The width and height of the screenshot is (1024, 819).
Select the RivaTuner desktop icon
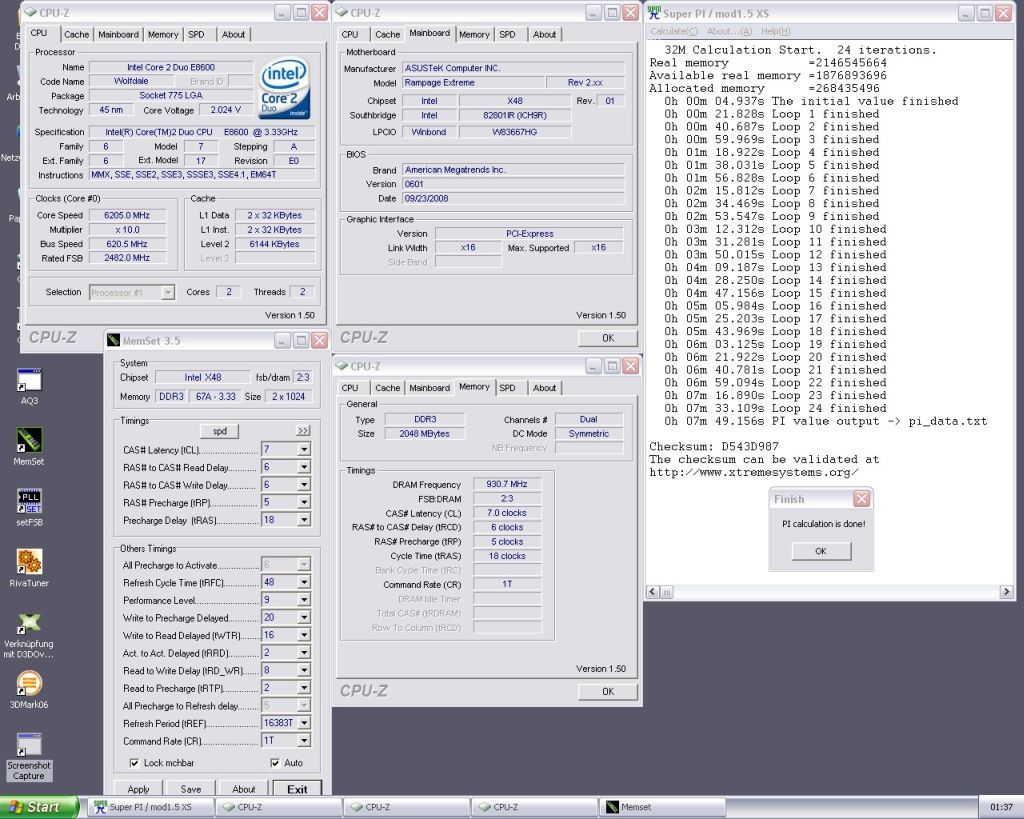(29, 568)
